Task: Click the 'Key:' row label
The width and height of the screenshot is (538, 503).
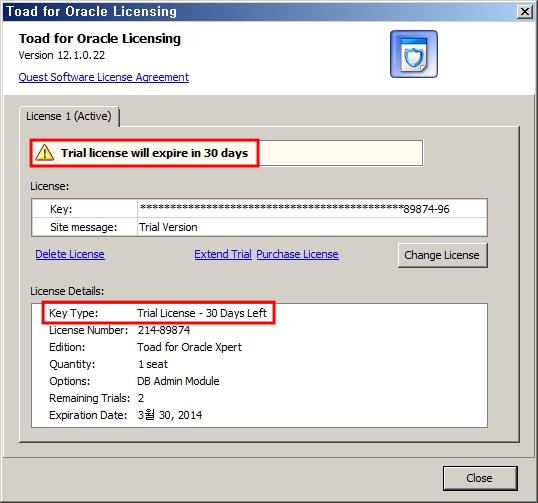Action: pos(61,209)
